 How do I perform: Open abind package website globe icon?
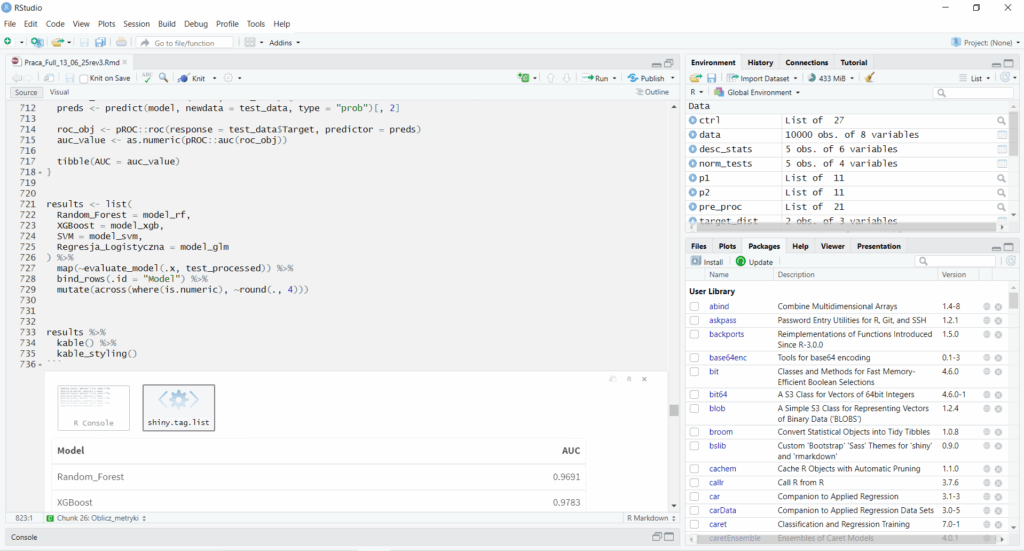point(987,306)
